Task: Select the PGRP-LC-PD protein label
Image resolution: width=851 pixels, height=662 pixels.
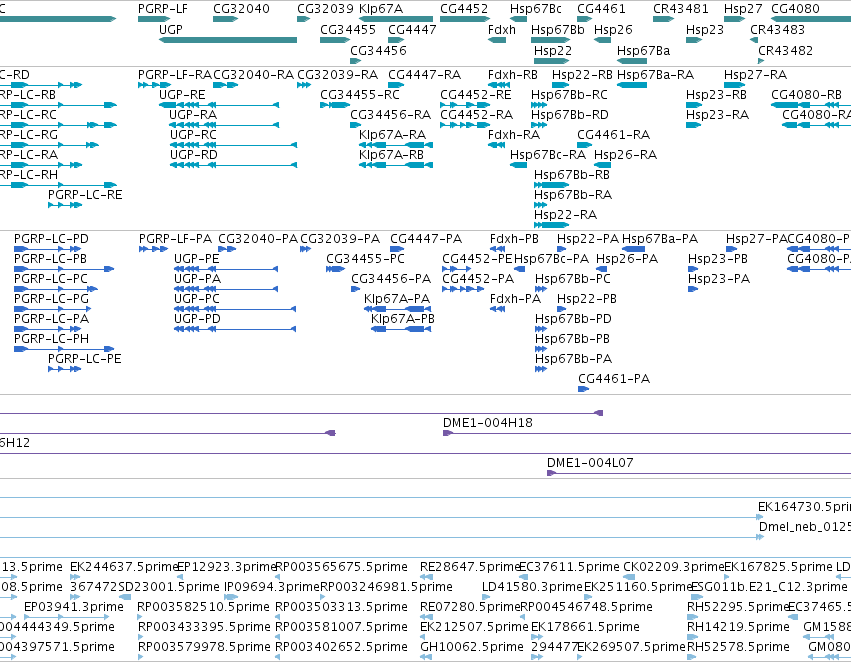Action: tap(51, 239)
